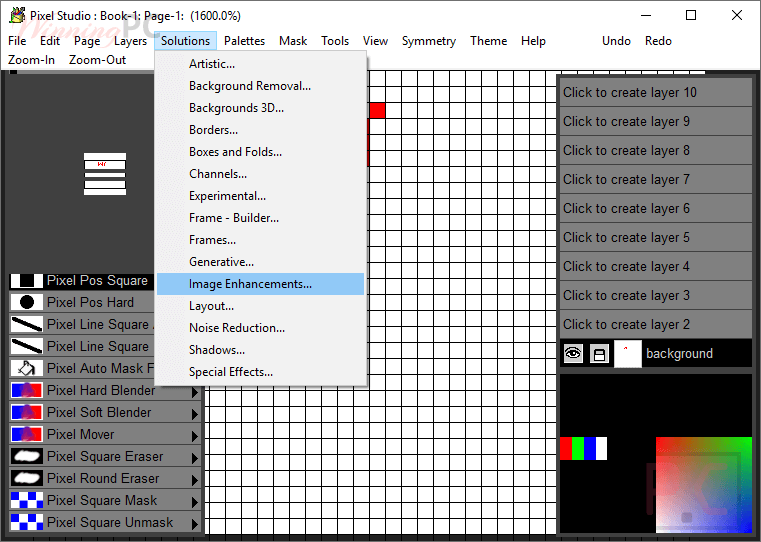761x542 pixels.
Task: Click Zoom-In
Action: click(32, 60)
